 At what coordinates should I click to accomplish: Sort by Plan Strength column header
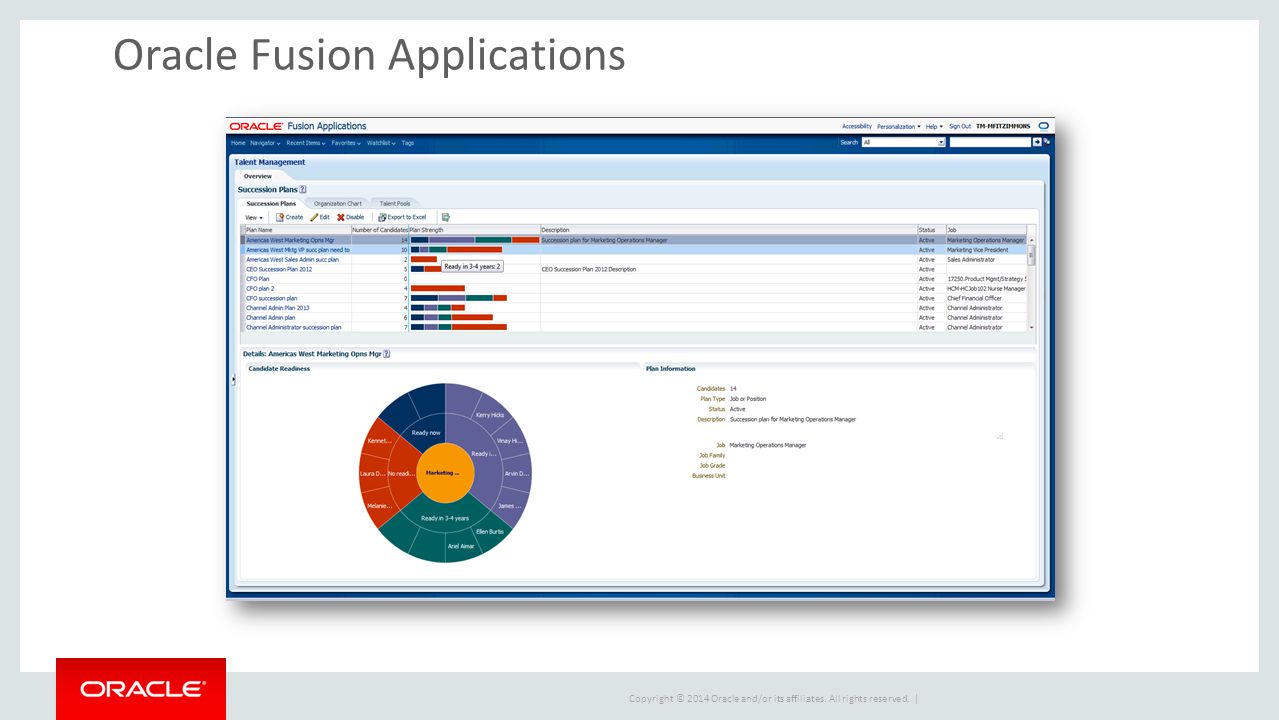click(474, 230)
